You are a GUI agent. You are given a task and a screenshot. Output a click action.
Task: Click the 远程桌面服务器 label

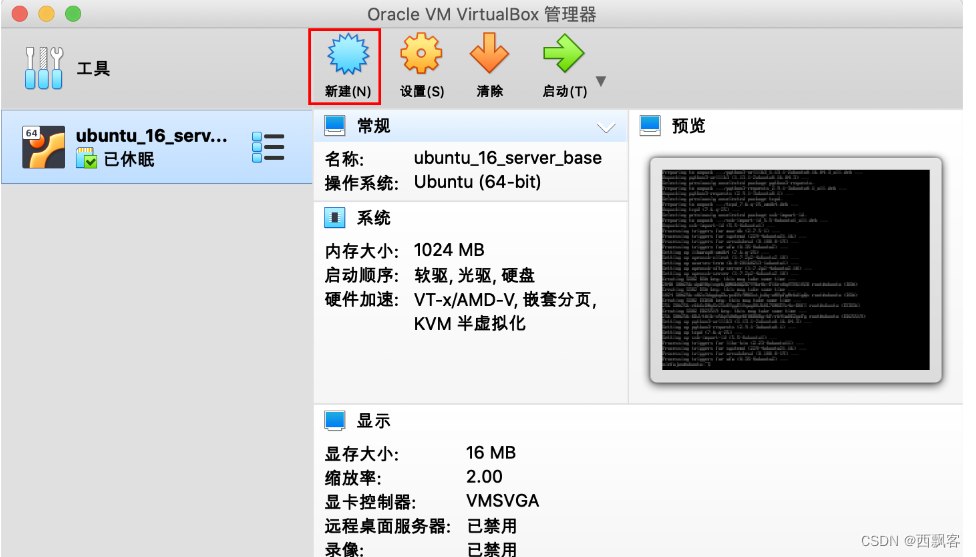click(x=387, y=526)
